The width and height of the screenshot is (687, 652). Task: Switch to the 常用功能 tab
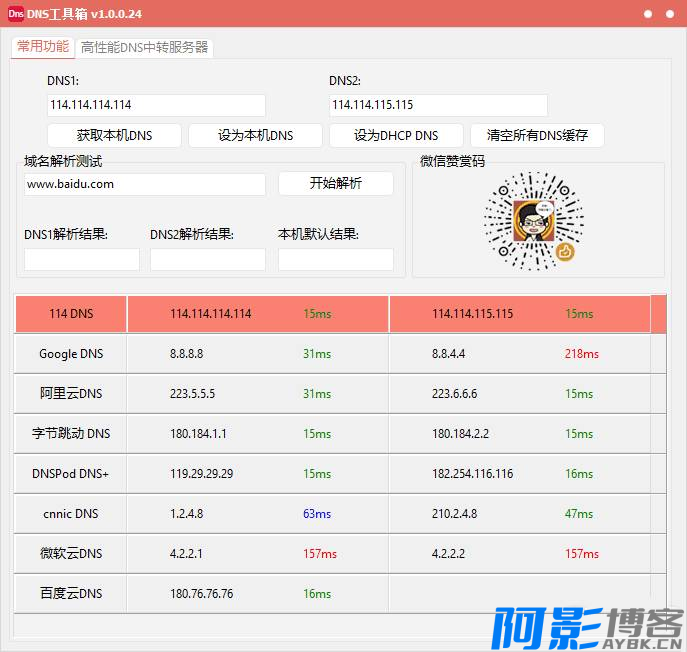[43, 46]
